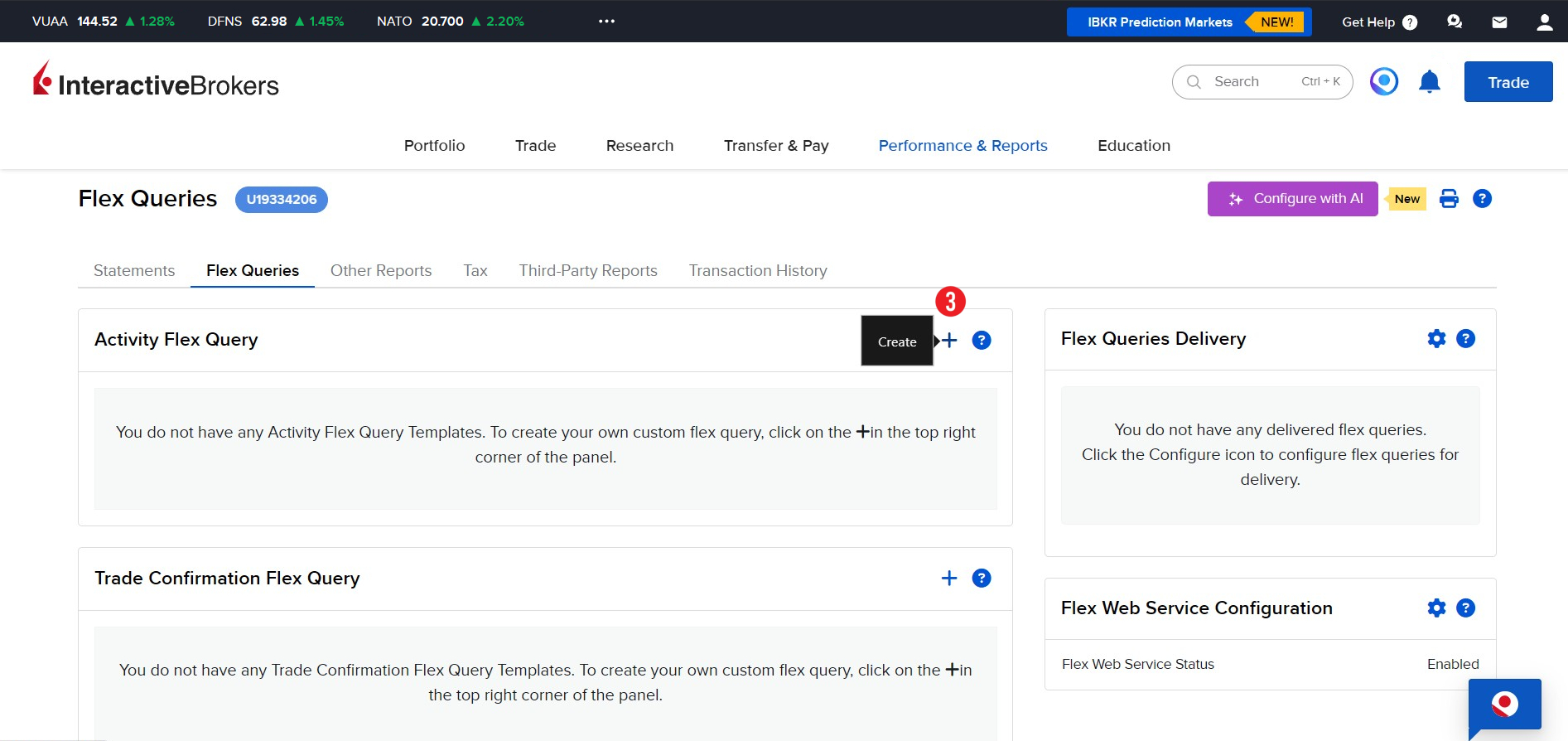Click the Enabled status value

point(1453,665)
